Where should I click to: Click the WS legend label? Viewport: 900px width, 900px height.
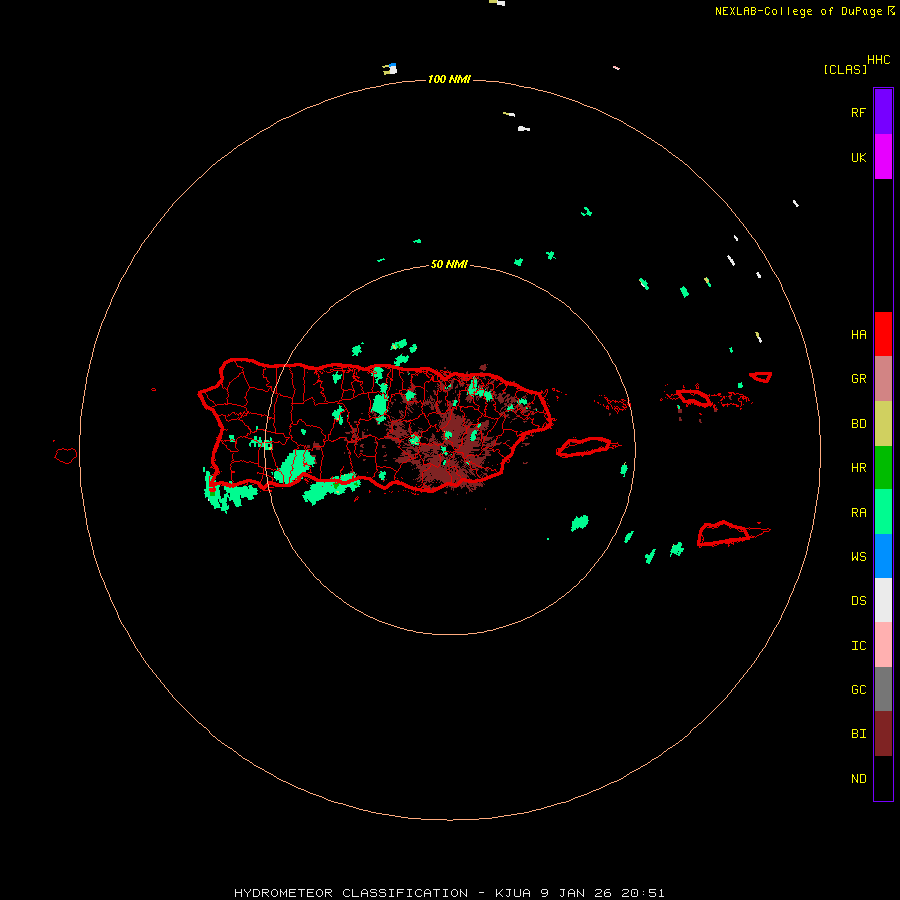tap(858, 557)
